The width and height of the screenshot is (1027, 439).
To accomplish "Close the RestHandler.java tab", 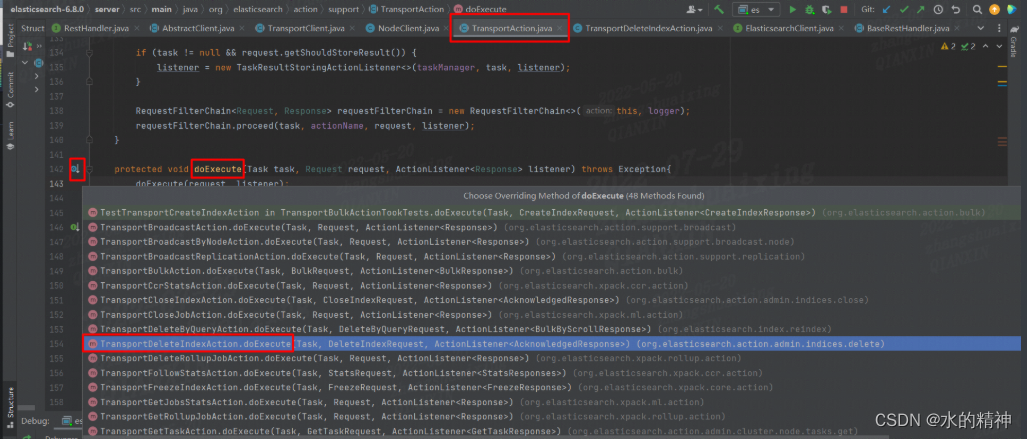I will pyautogui.click(x=137, y=28).
